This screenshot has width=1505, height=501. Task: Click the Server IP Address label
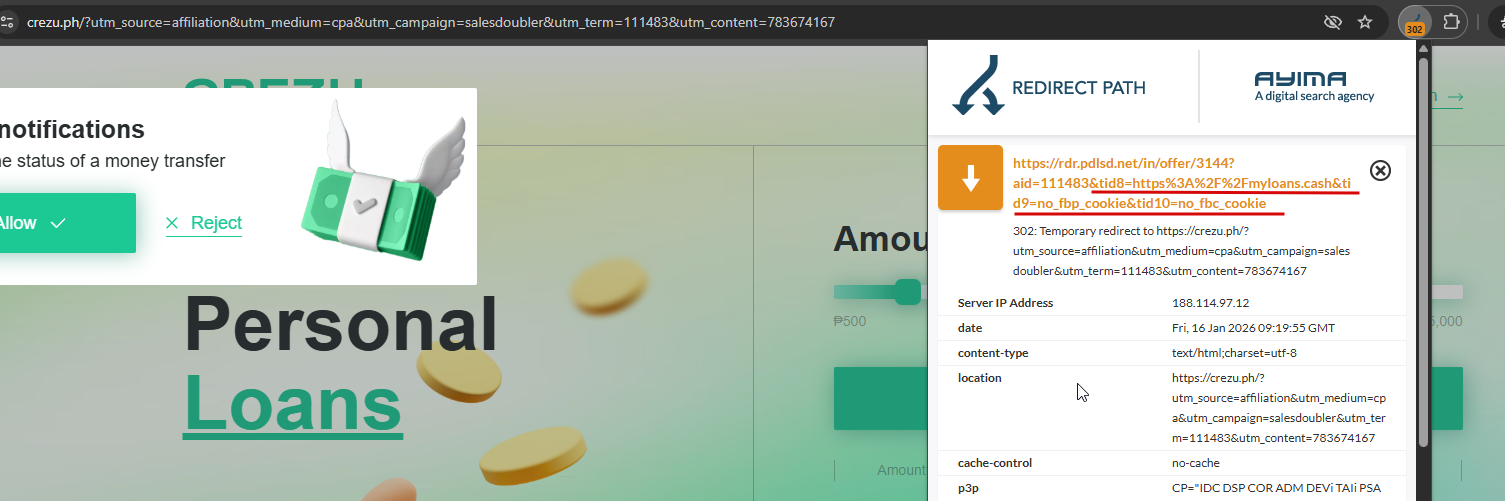tap(1005, 303)
